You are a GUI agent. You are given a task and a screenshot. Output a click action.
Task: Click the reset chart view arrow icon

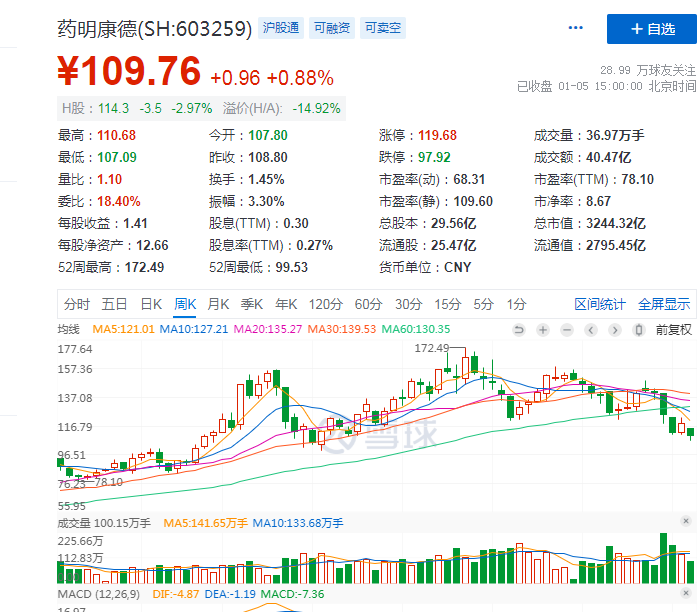(x=518, y=330)
